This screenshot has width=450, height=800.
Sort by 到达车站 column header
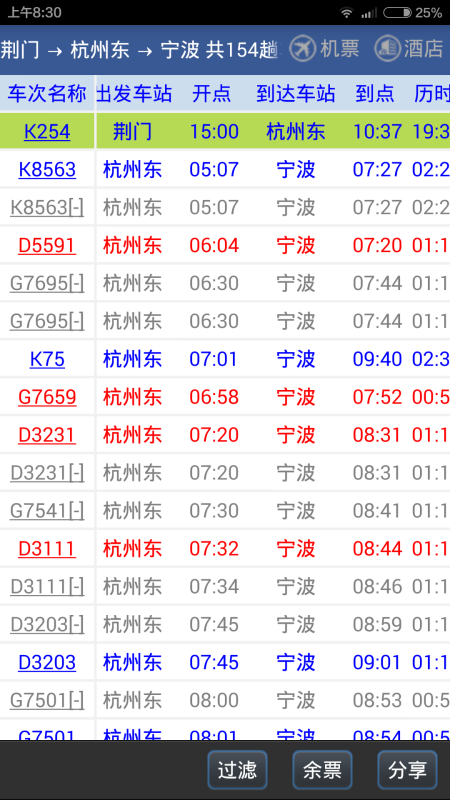(x=296, y=94)
